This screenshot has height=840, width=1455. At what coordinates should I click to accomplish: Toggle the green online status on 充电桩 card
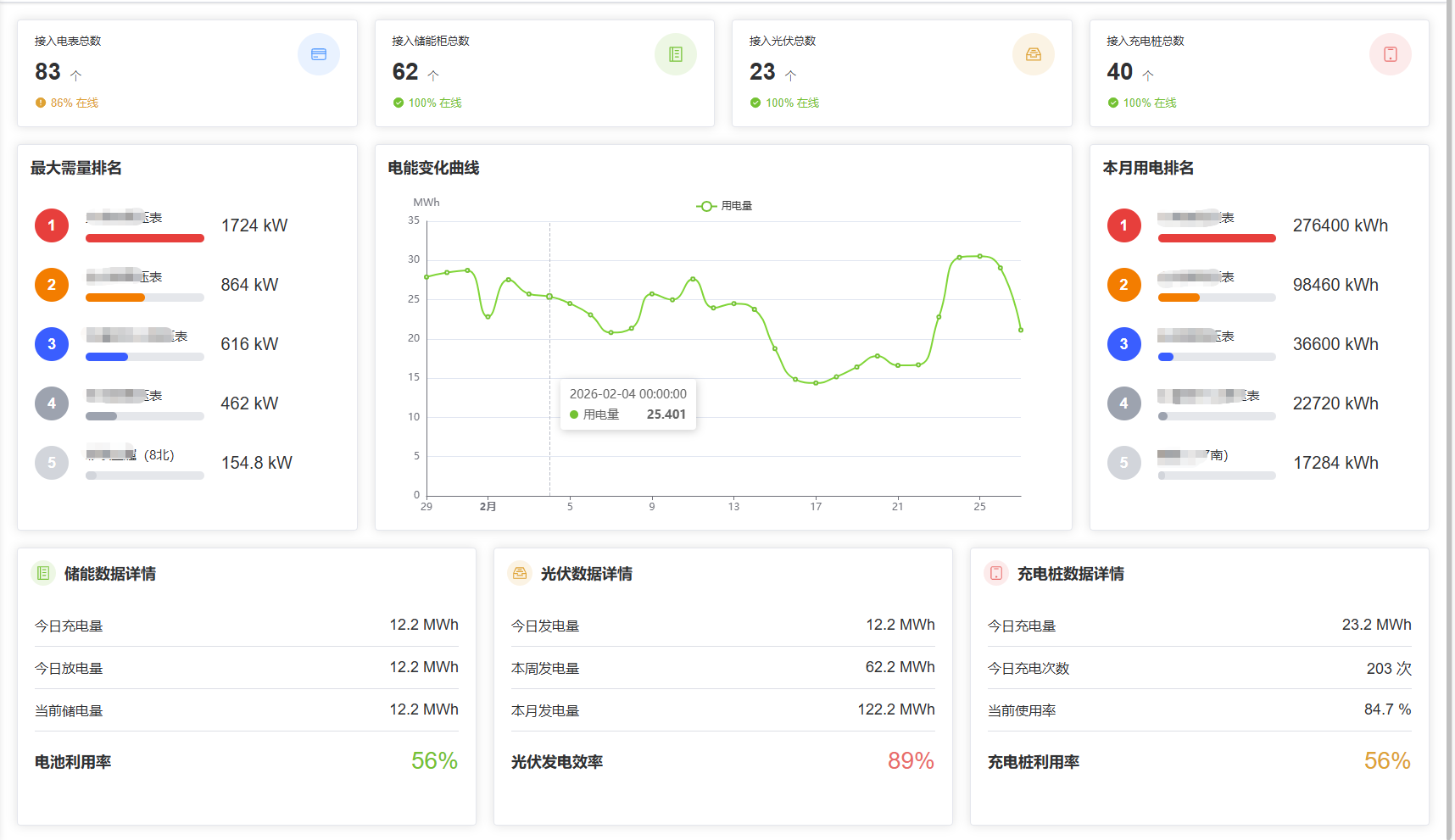[x=1112, y=103]
